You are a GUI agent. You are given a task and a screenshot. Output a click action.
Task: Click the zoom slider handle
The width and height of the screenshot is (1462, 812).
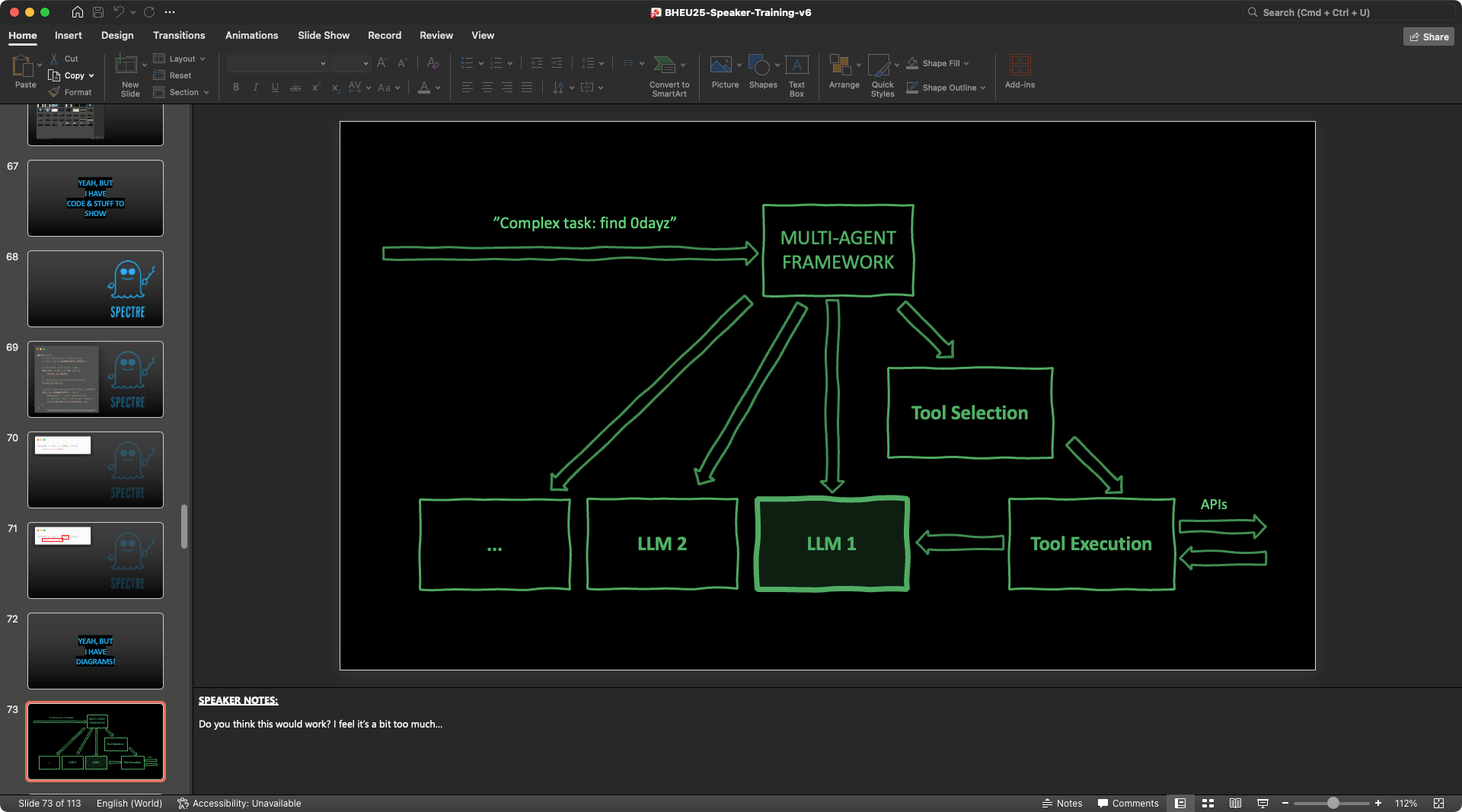coord(1333,804)
